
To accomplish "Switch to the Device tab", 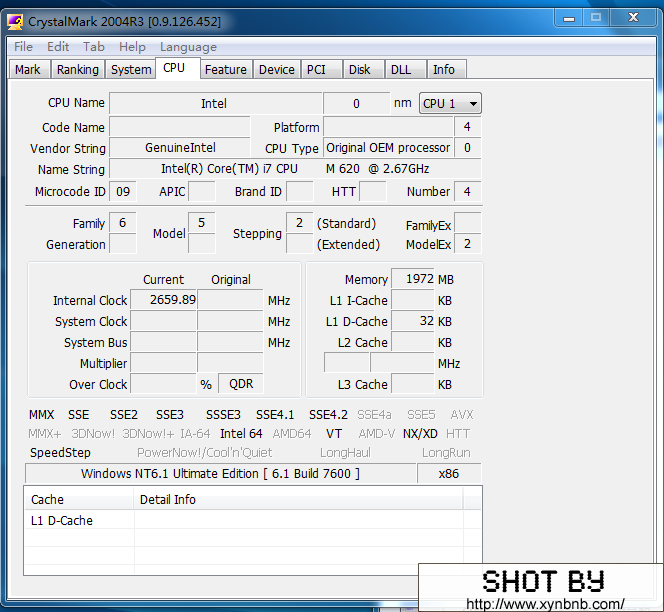I will (x=276, y=69).
